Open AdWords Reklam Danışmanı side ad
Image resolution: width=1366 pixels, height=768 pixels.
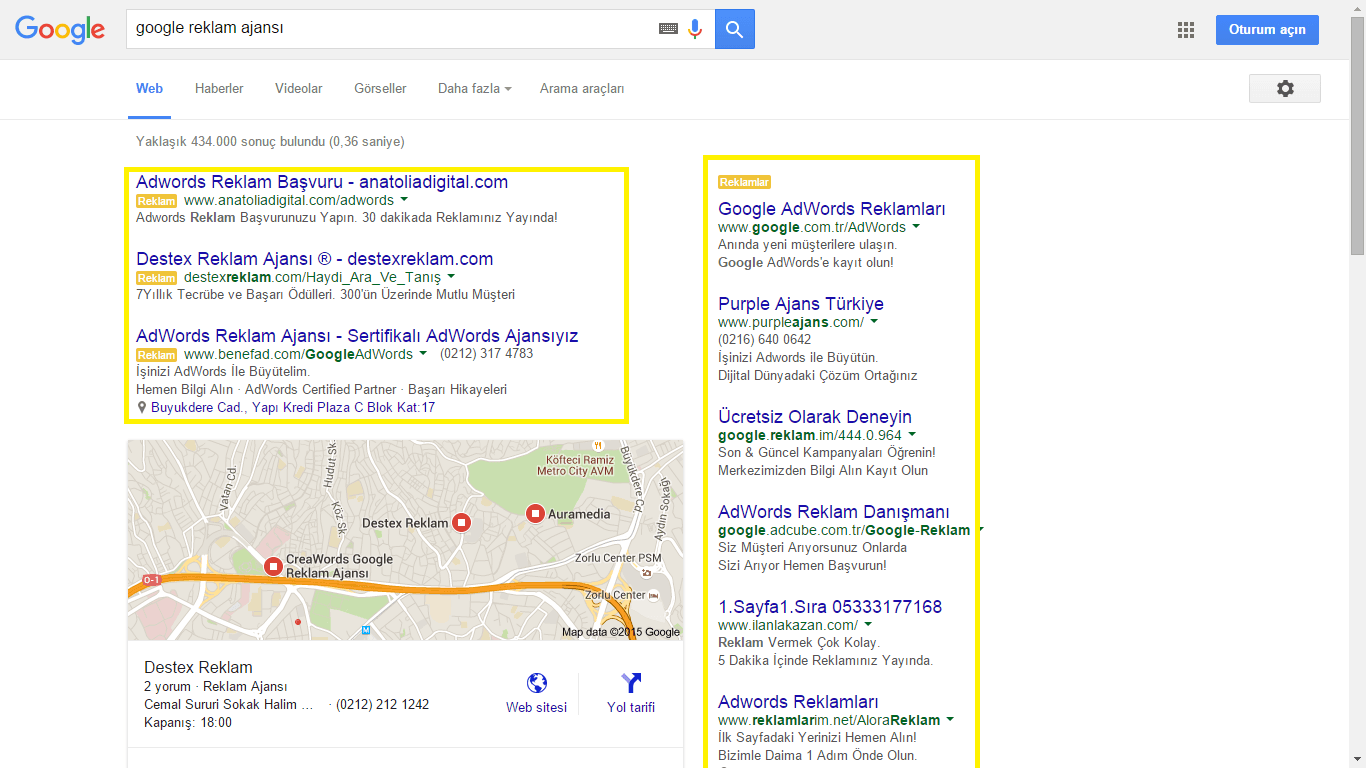click(x=834, y=512)
